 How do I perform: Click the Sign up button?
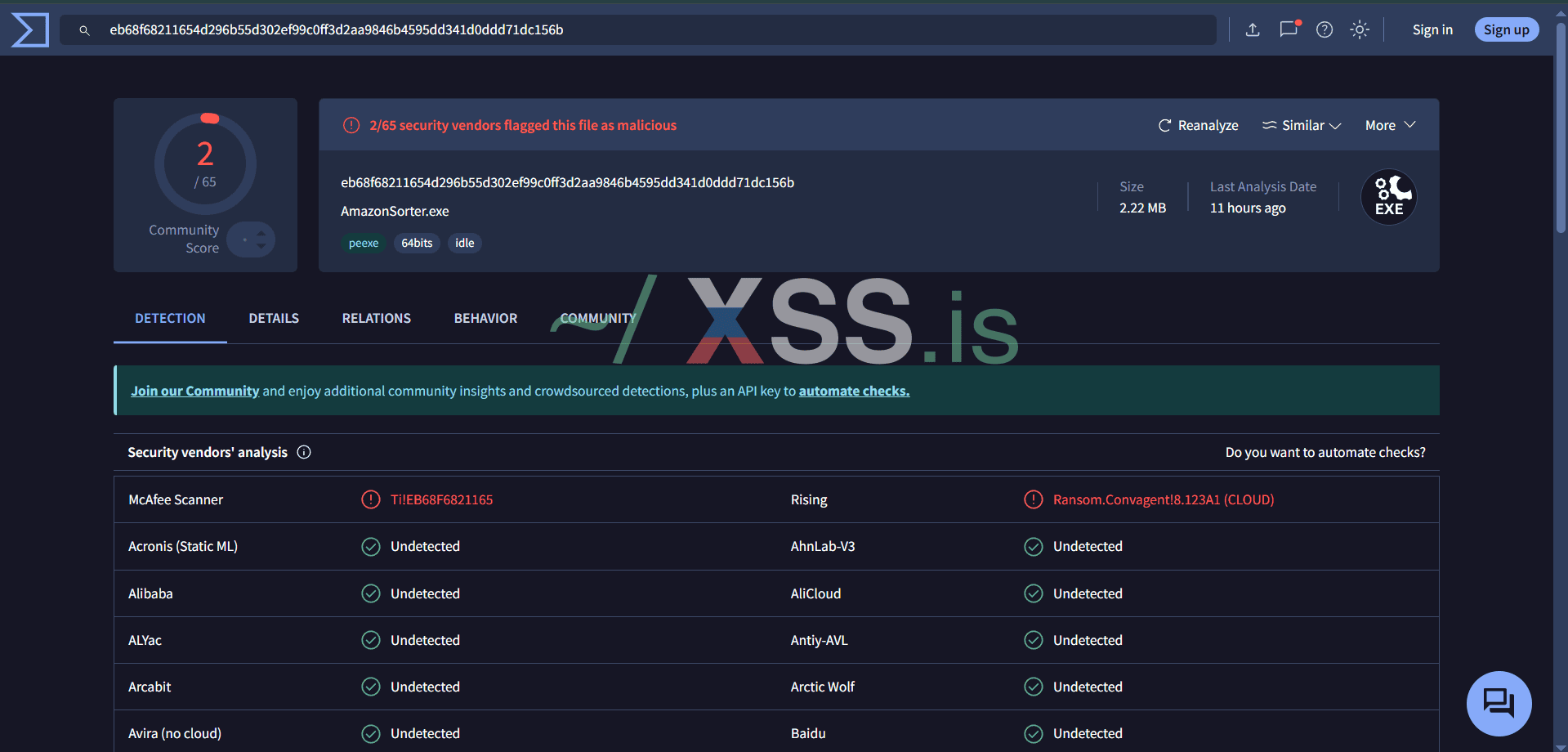point(1506,30)
